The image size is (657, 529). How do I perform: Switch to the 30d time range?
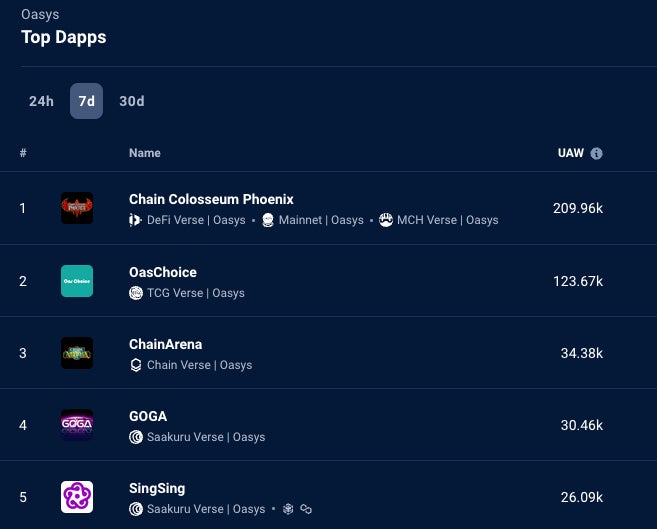tap(131, 101)
